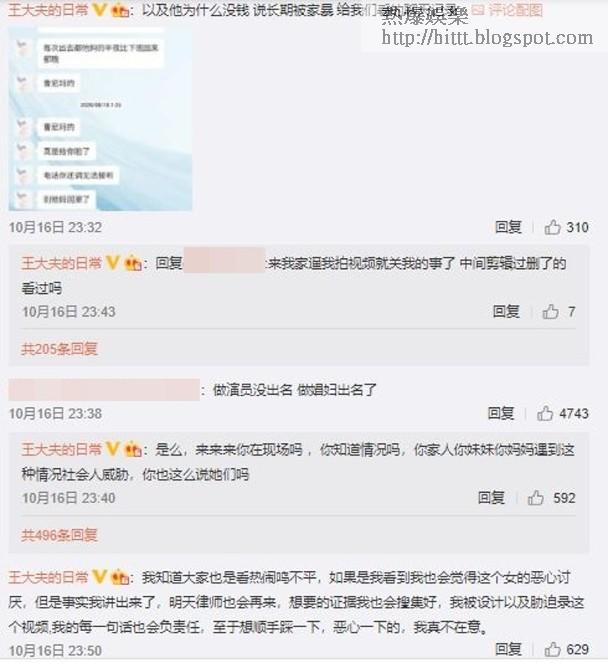Reply to the 10月16日 23:40 comment

[x=491, y=498]
